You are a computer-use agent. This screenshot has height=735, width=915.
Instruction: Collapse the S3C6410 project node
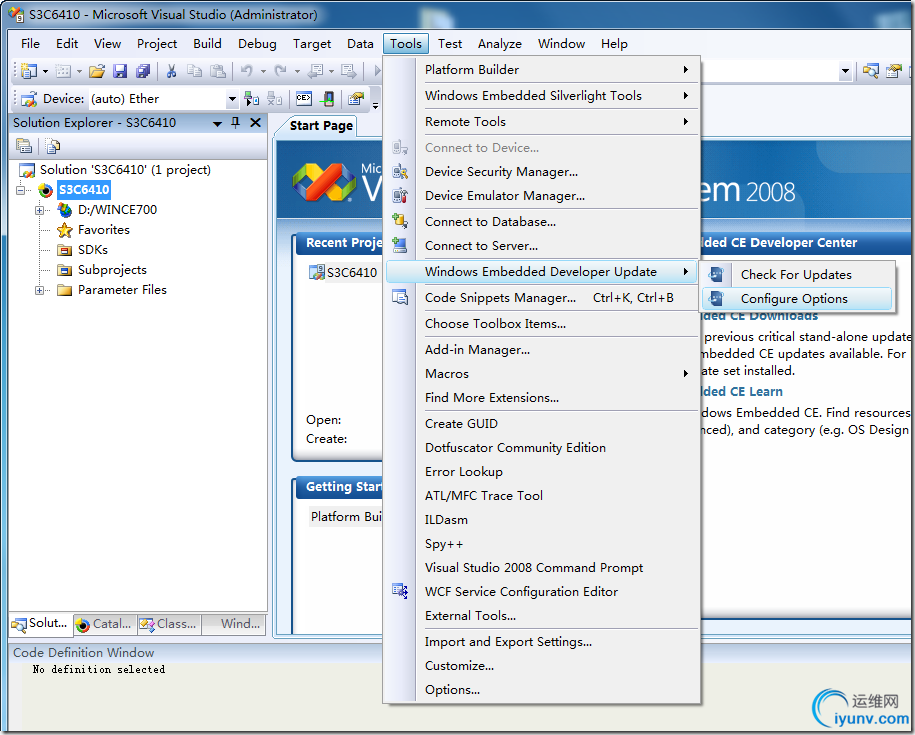22,190
